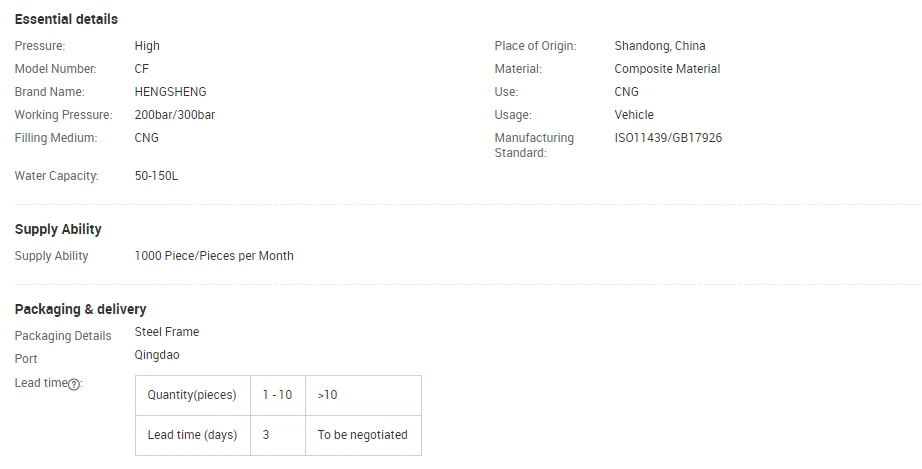Screen dimensions: 922x469
Task: Click the ISO11439/GB17926 standard text
Action: click(668, 138)
